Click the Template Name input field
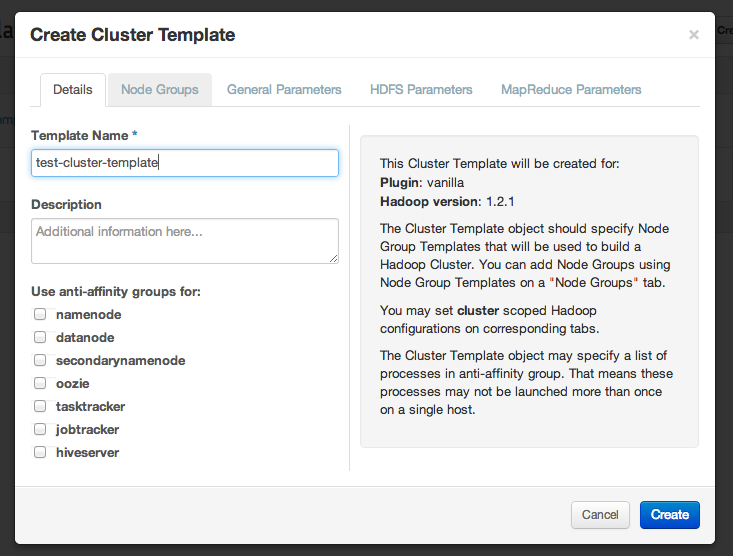Viewport: 733px width, 556px height. [185, 163]
